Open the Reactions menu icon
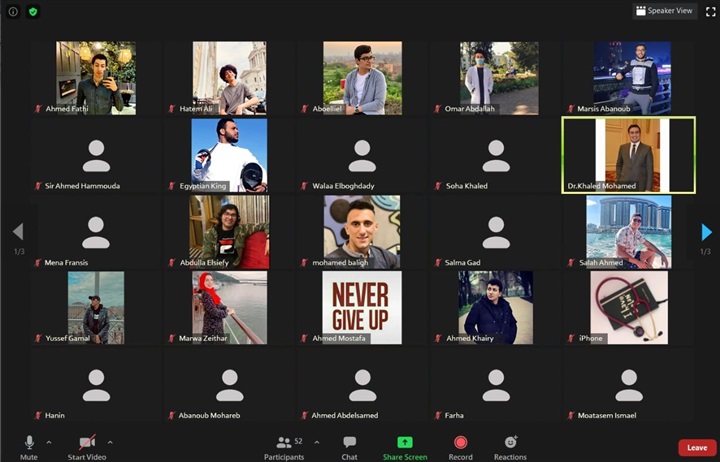 [510, 442]
